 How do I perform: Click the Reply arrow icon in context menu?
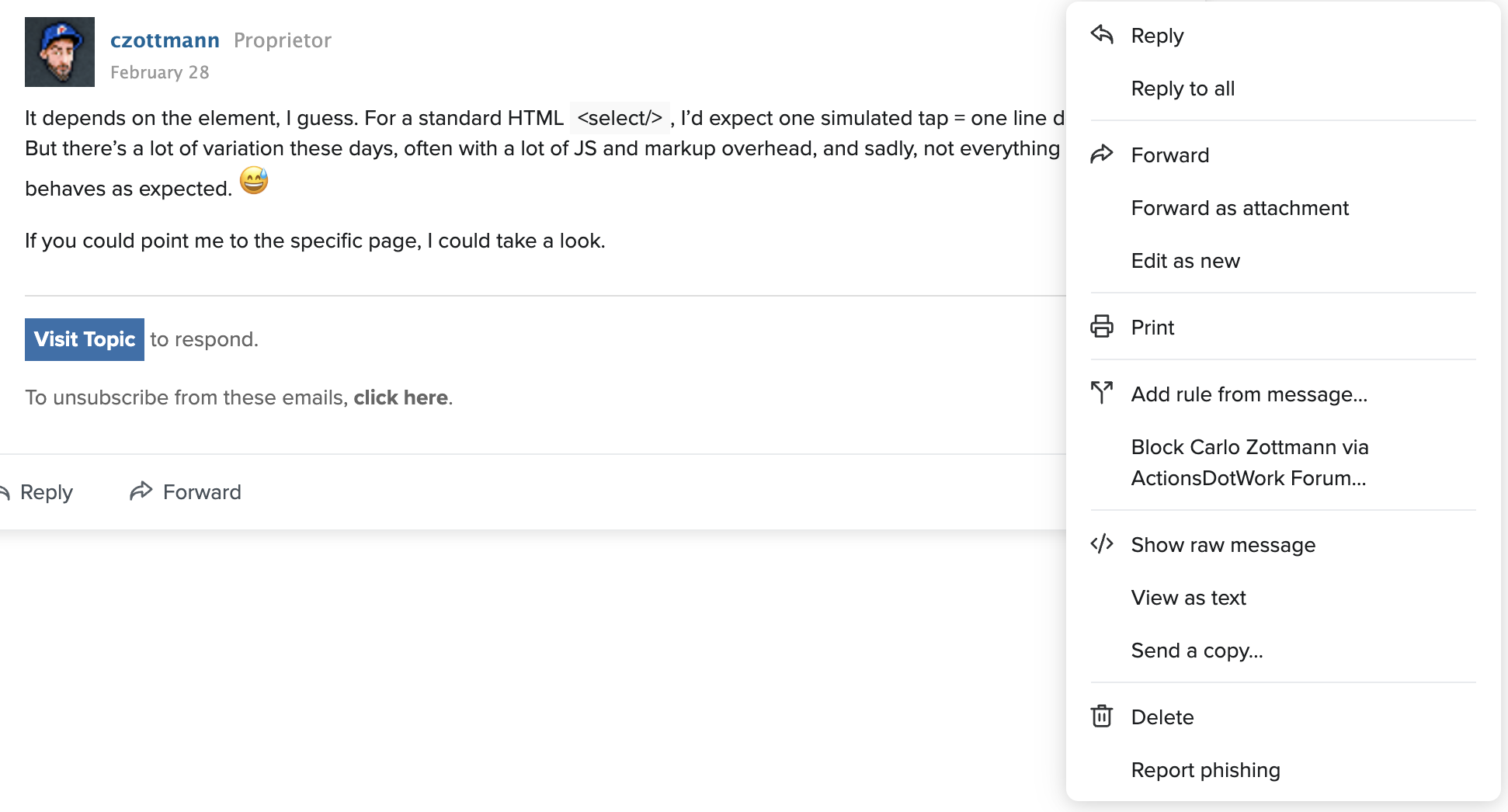tap(1102, 35)
